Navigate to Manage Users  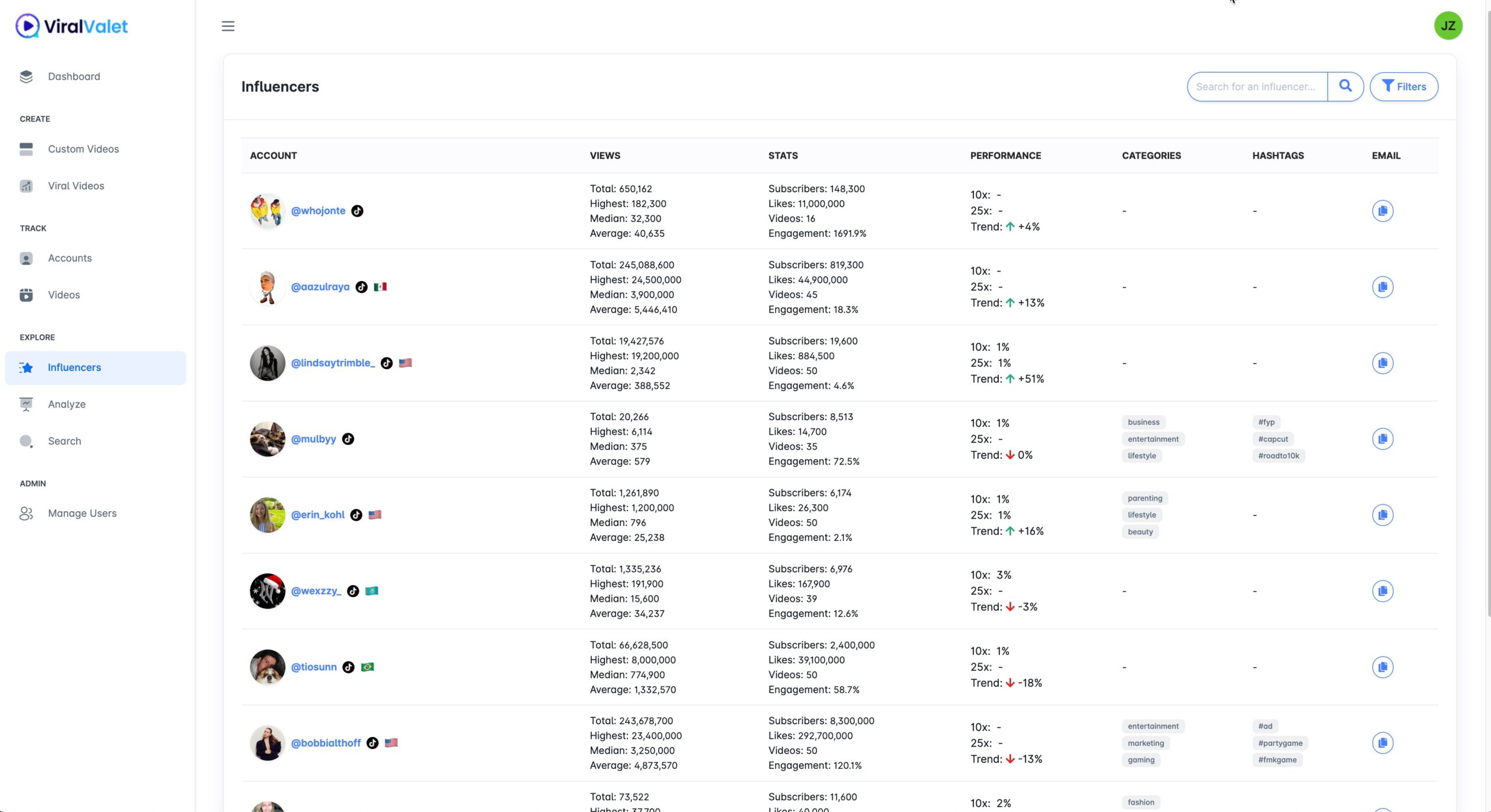pyautogui.click(x=82, y=513)
